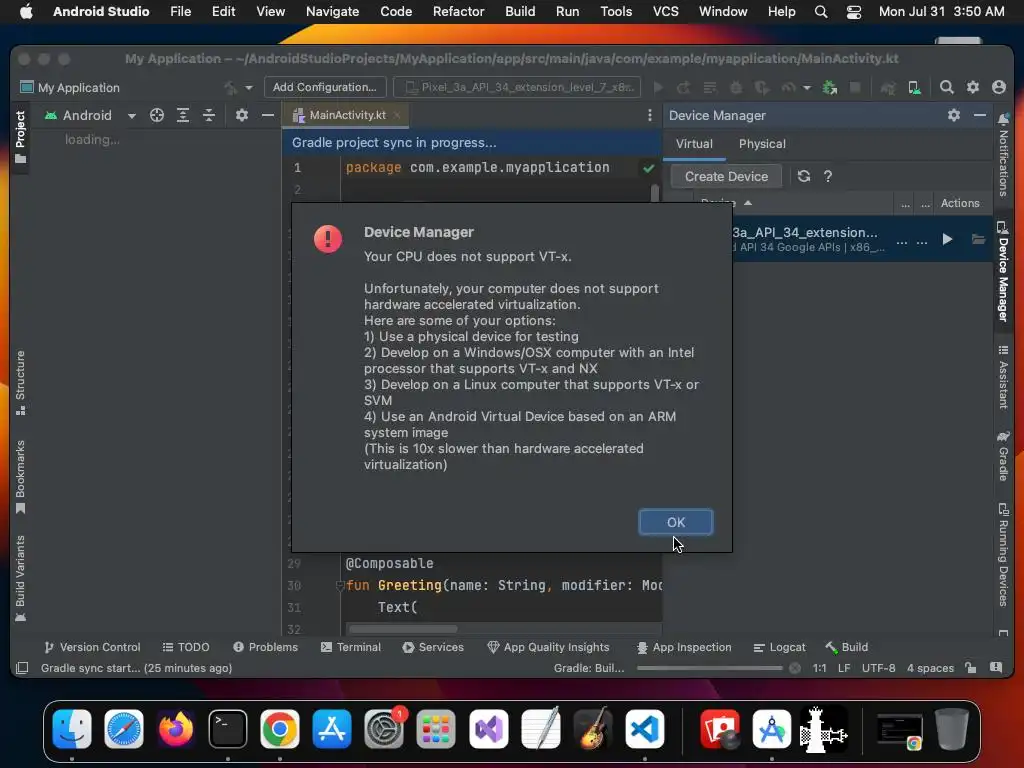Screen dimensions: 1024x768
Task: Click the UTF-8 encoding indicator
Action: pyautogui.click(x=878, y=668)
